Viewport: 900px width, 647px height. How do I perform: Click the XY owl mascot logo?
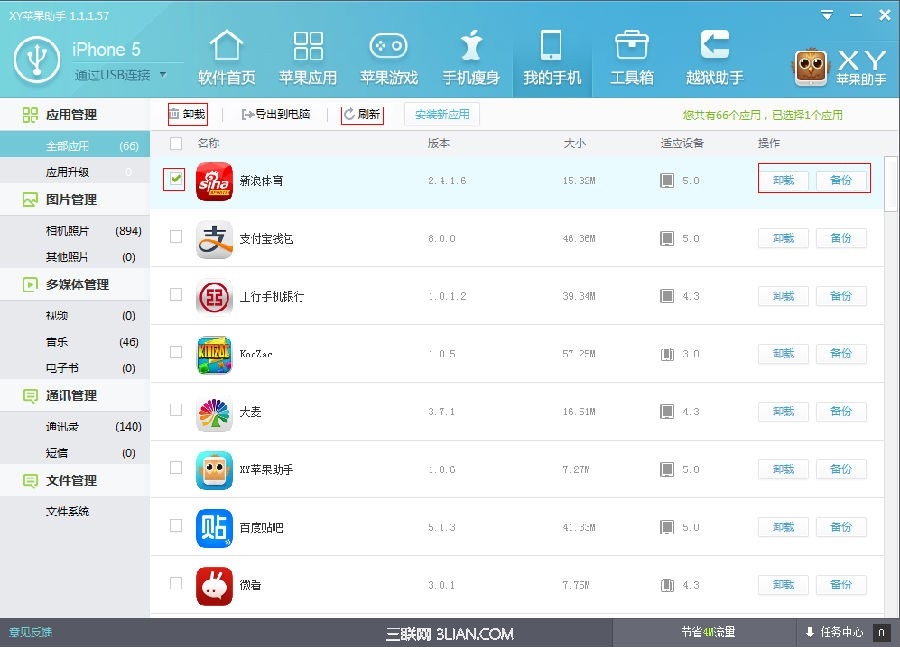(810, 67)
